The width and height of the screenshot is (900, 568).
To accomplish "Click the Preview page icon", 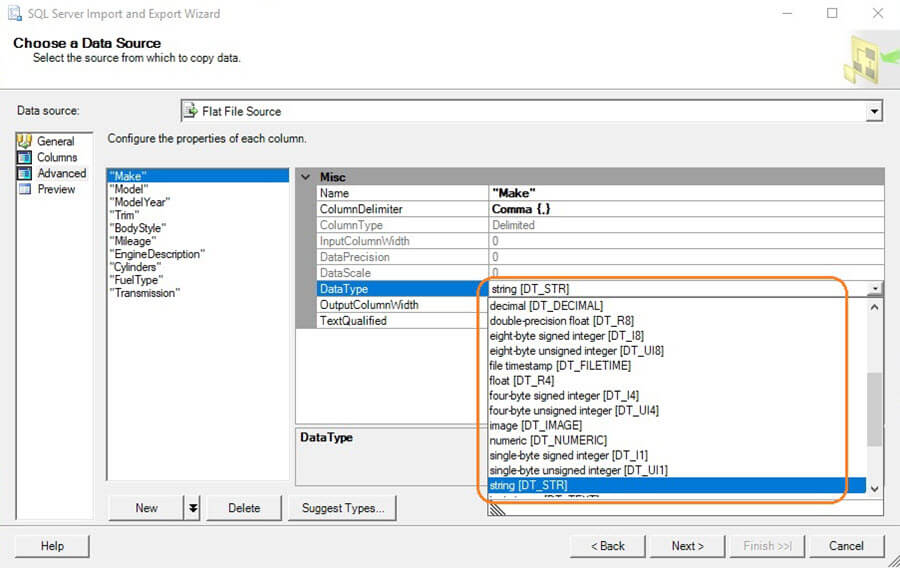I will tap(25, 189).
